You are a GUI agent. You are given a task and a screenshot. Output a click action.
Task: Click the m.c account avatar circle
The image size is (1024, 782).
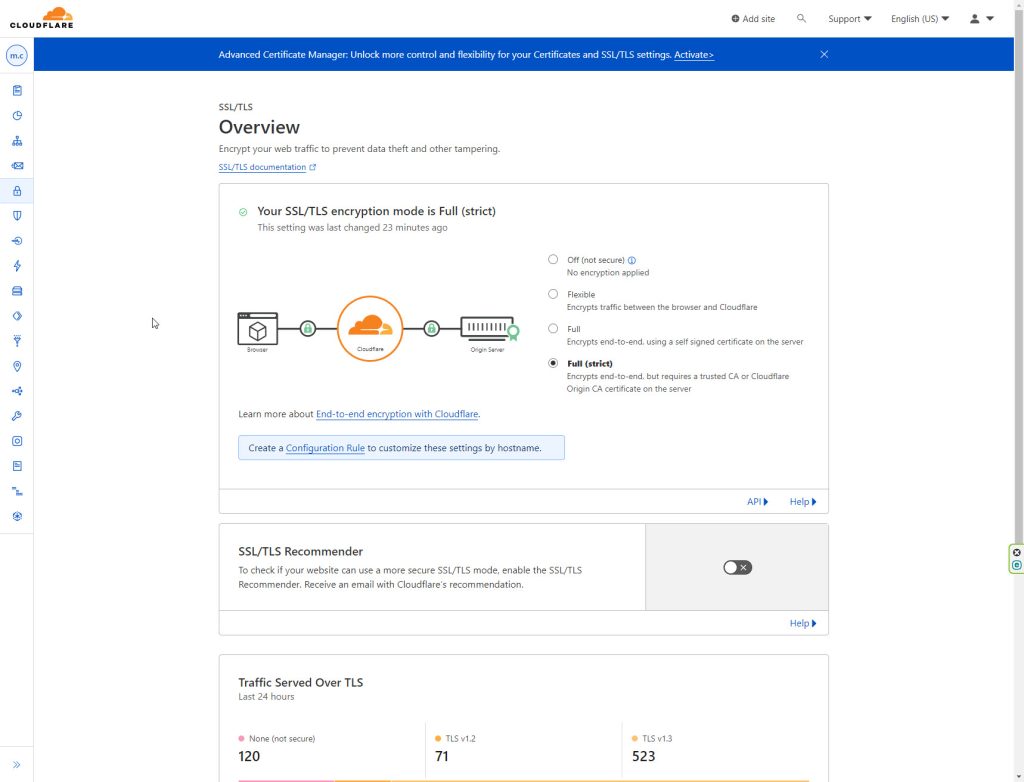click(16, 56)
